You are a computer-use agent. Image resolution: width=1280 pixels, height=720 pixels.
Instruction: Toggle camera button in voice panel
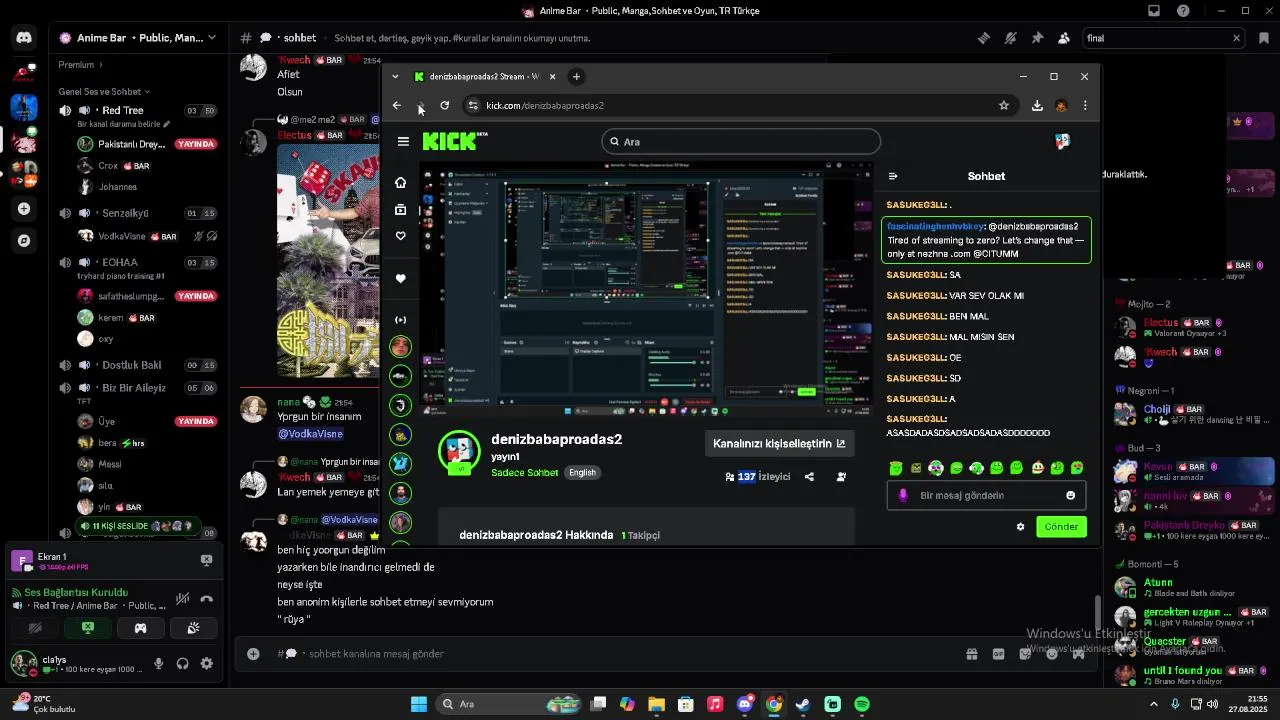tap(36, 628)
